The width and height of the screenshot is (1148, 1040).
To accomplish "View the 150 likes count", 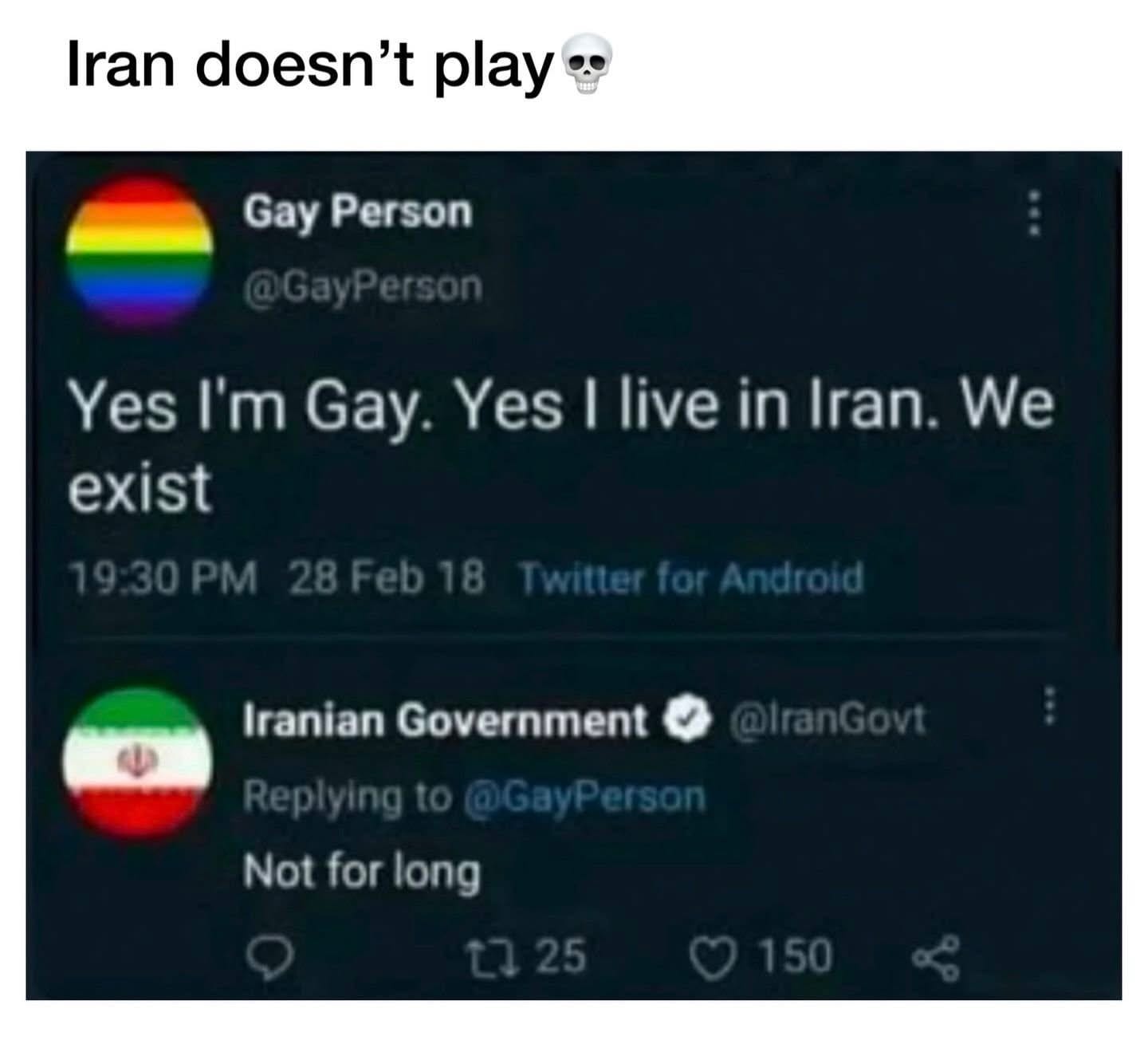I will pos(794,955).
